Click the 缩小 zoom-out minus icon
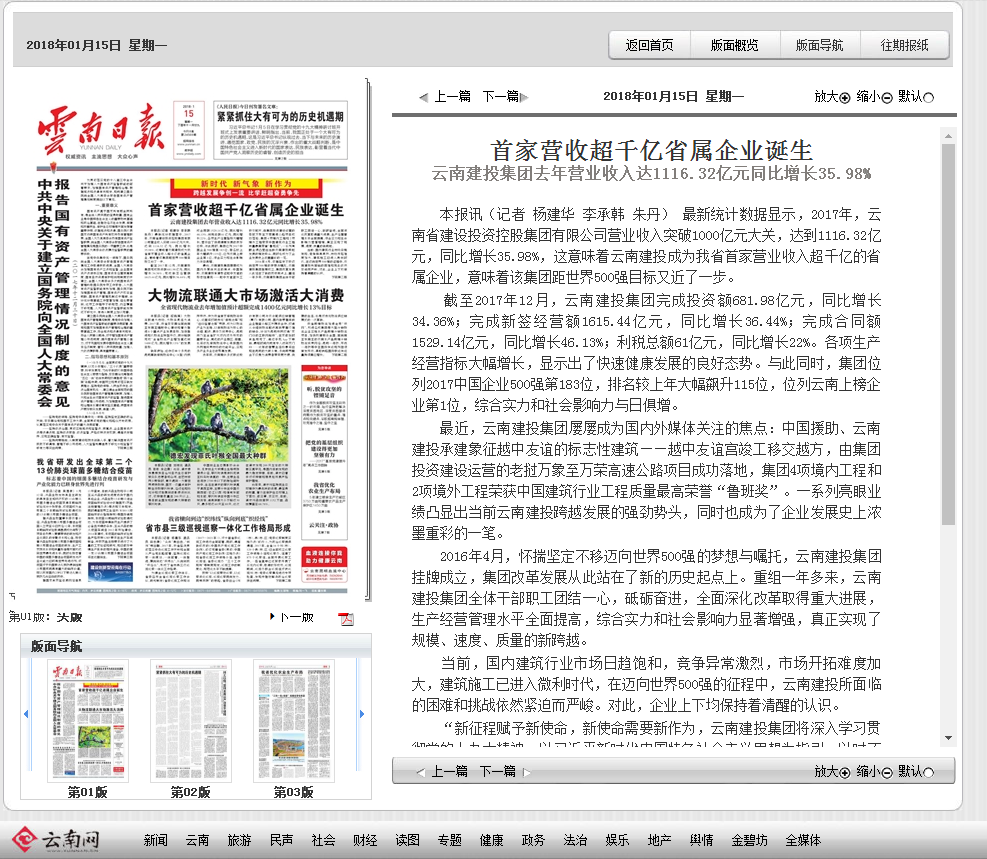Screen dimensions: 987x859 pyautogui.click(x=885, y=97)
